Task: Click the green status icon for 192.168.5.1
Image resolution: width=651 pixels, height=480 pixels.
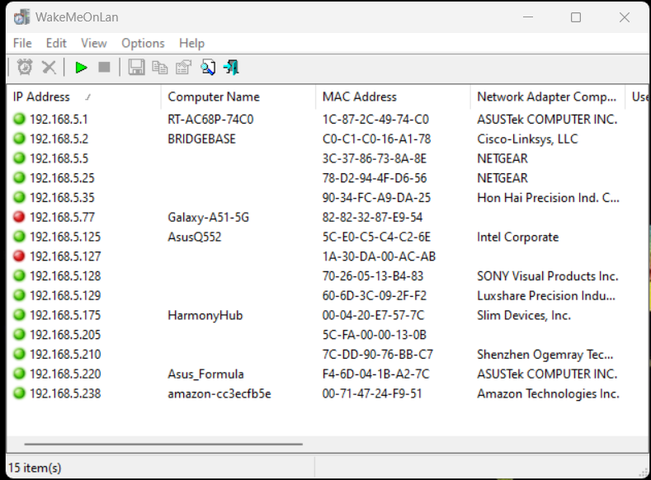Action: coord(19,119)
